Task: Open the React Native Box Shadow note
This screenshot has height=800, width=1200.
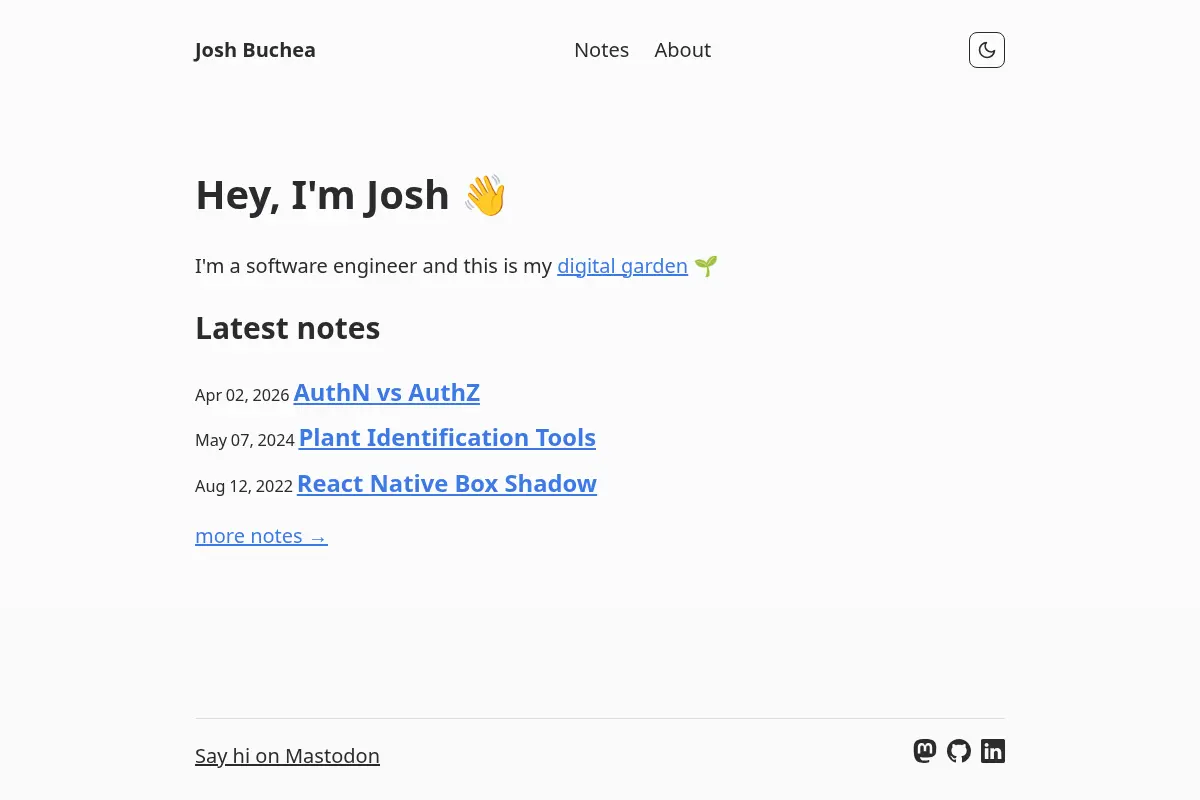Action: (447, 484)
